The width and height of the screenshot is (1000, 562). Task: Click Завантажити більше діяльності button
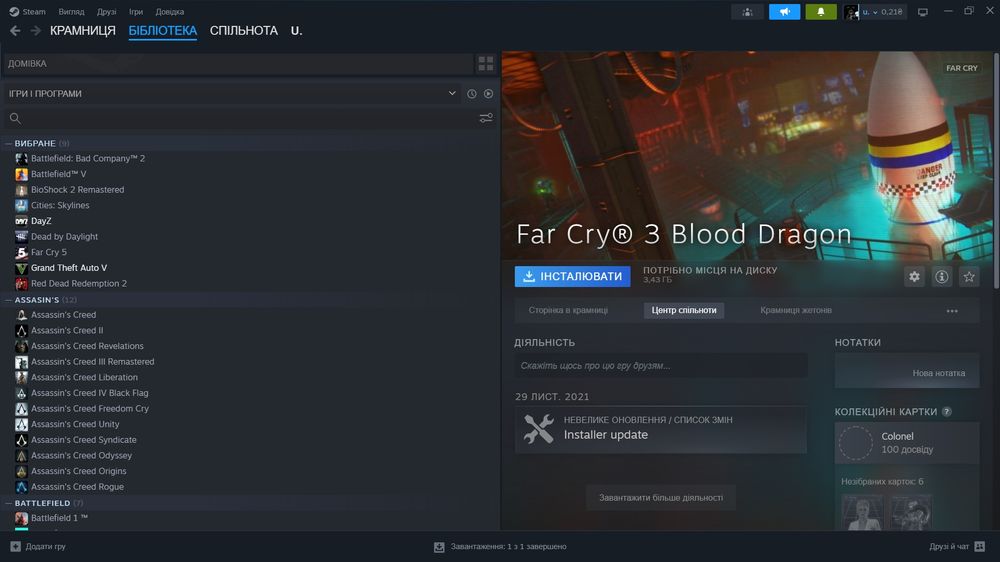(661, 498)
